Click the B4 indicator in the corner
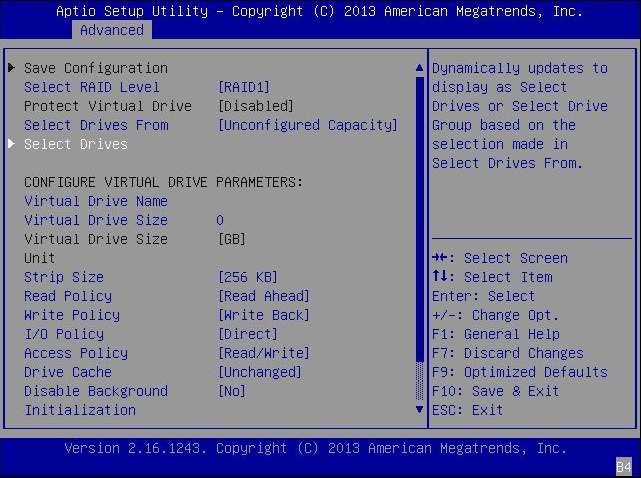Screen dimensions: 641x478 pyautogui.click(x=624, y=467)
